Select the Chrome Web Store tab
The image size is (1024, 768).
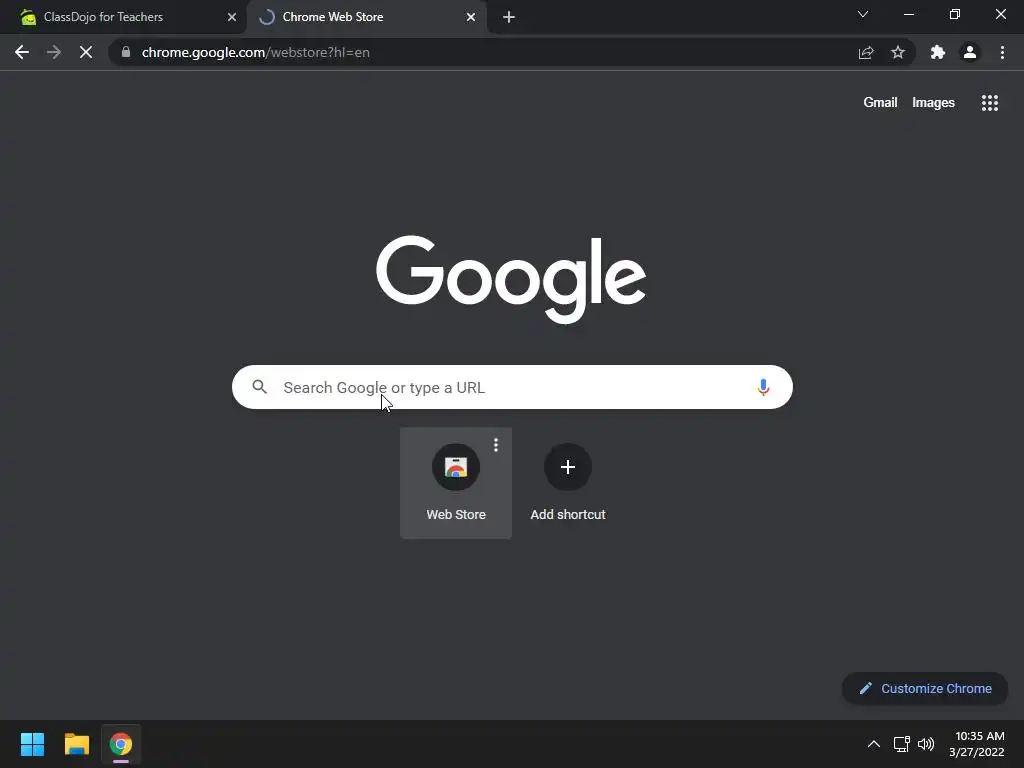click(367, 17)
